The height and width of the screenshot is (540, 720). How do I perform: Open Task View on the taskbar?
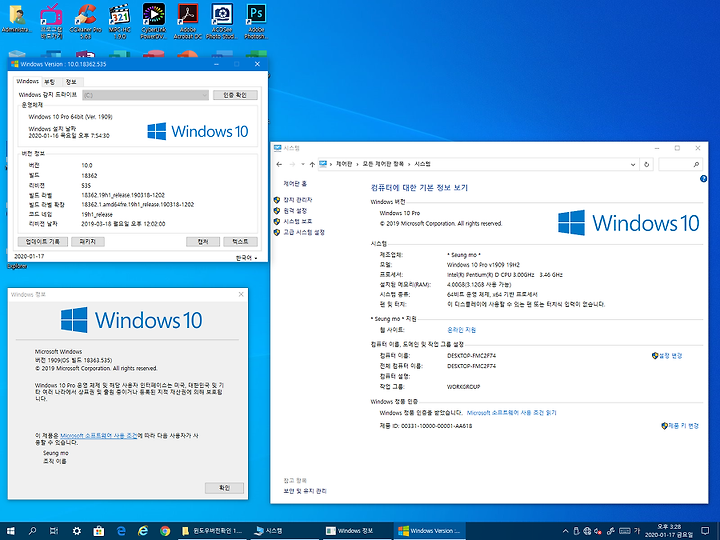[x=54, y=531]
